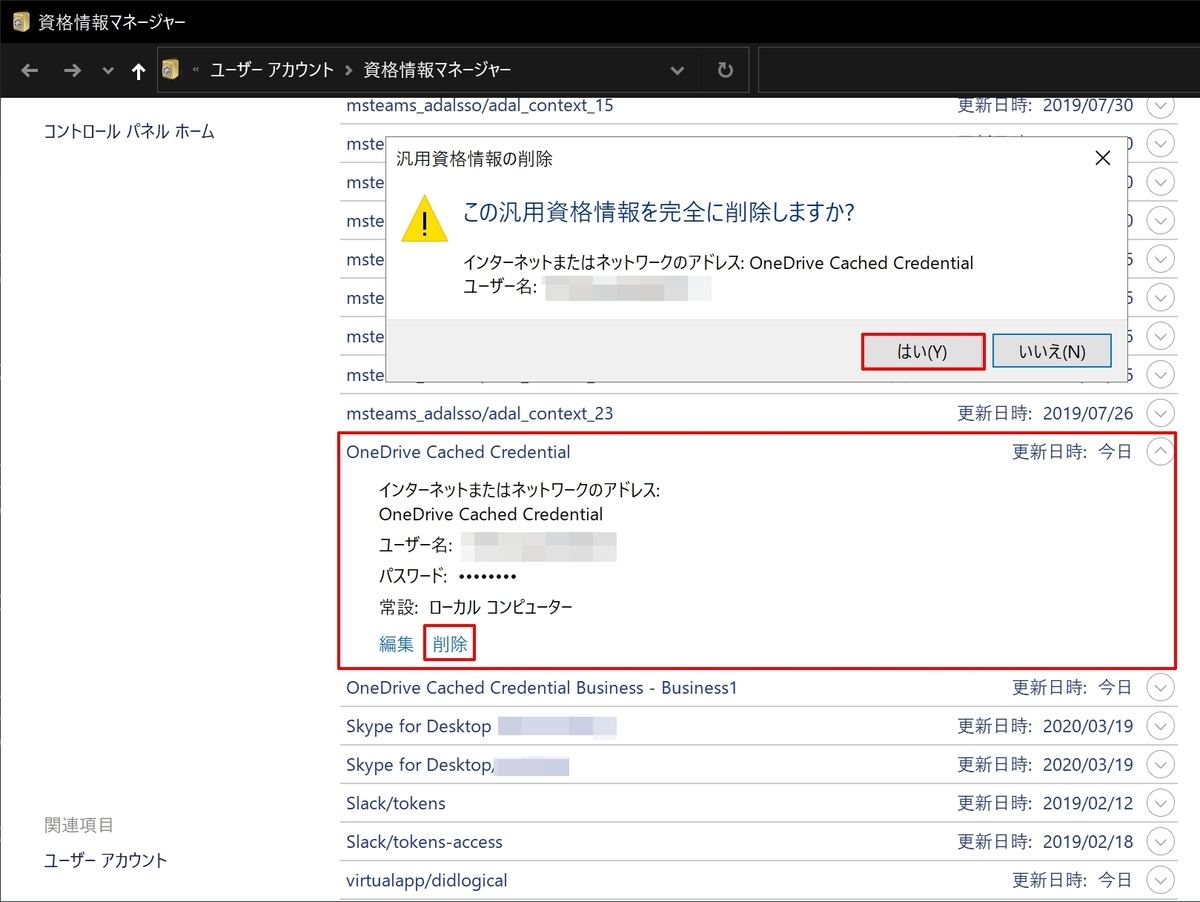Open recent locations dropdown arrow

coord(108,71)
